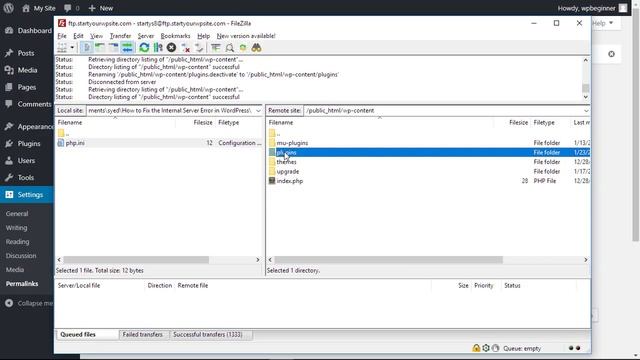Expand the Local site path dropdown

pyautogui.click(x=258, y=111)
